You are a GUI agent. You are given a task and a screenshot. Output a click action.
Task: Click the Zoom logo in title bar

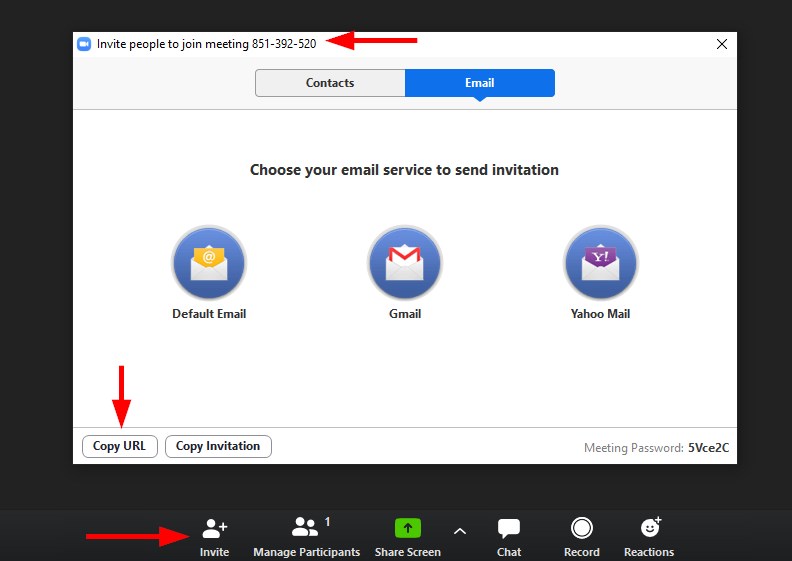pos(84,44)
